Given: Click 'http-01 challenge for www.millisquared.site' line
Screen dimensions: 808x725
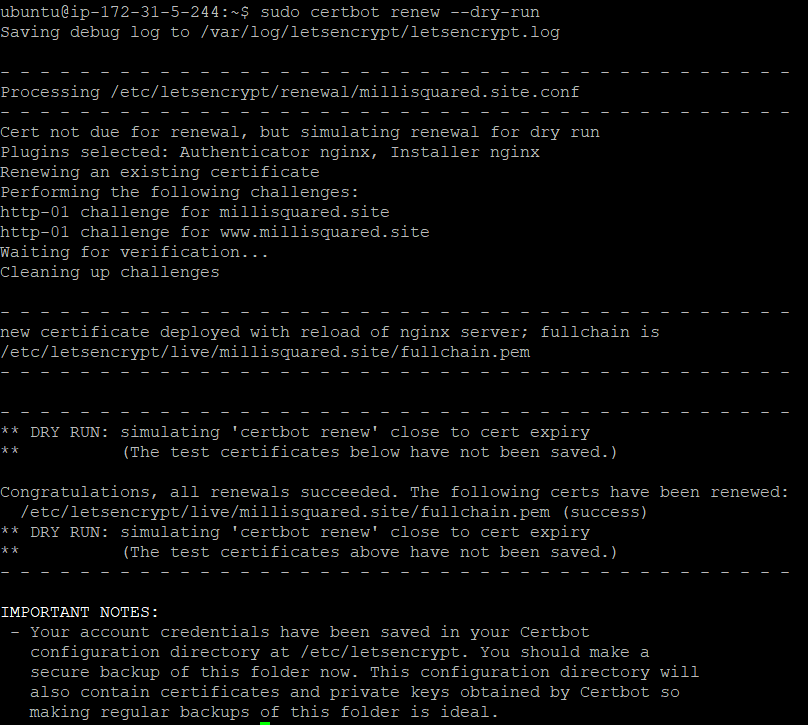Looking at the screenshot, I should pyautogui.click(x=215, y=232).
